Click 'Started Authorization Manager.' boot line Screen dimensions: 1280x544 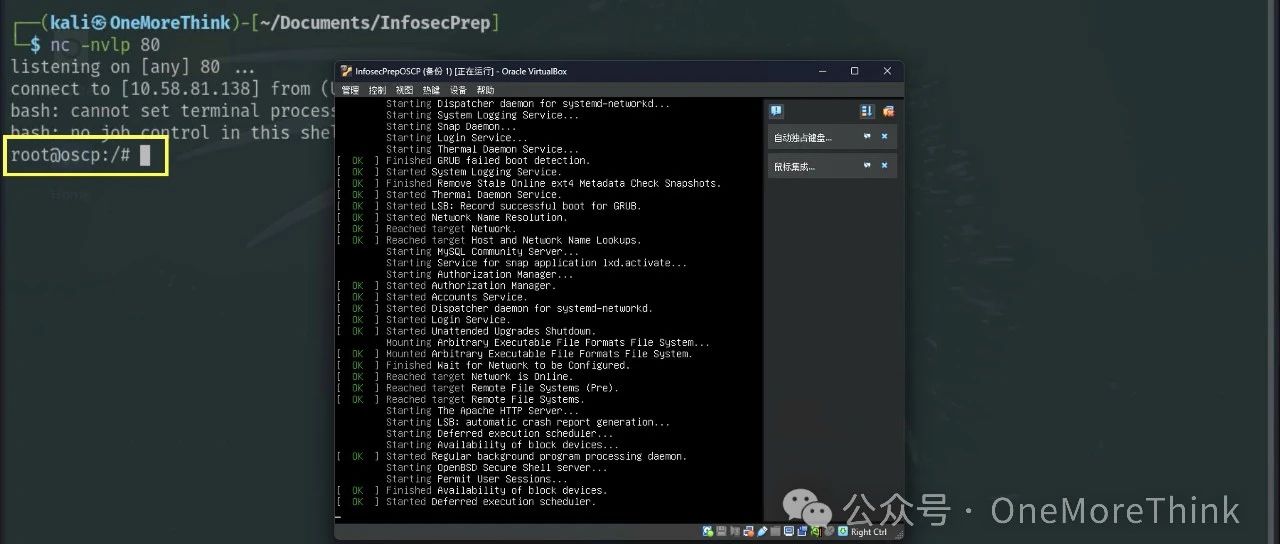click(470, 285)
